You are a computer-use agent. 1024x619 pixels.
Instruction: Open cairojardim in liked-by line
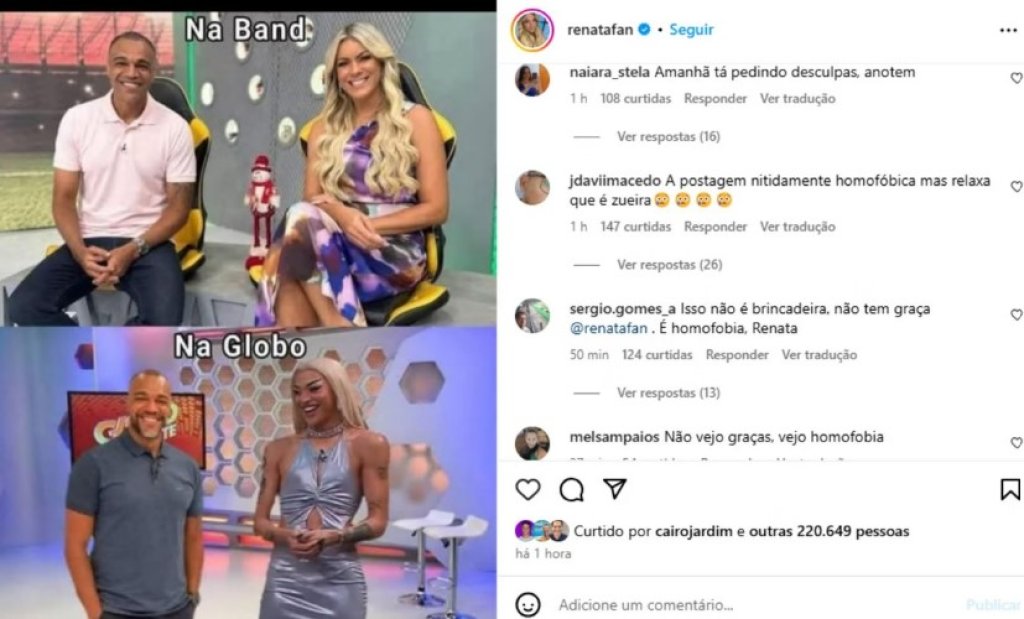(694, 531)
